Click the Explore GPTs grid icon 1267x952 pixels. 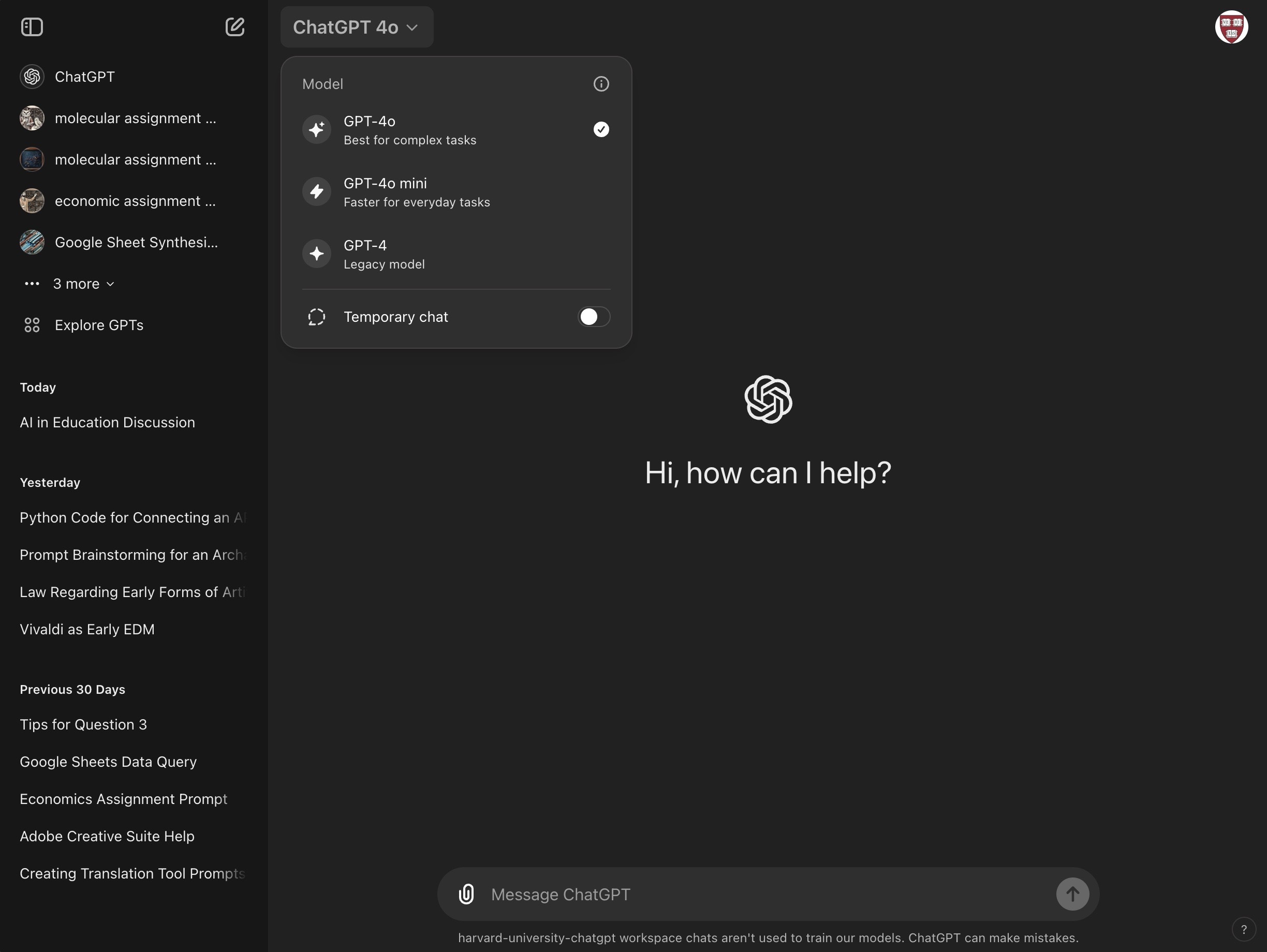(32, 325)
